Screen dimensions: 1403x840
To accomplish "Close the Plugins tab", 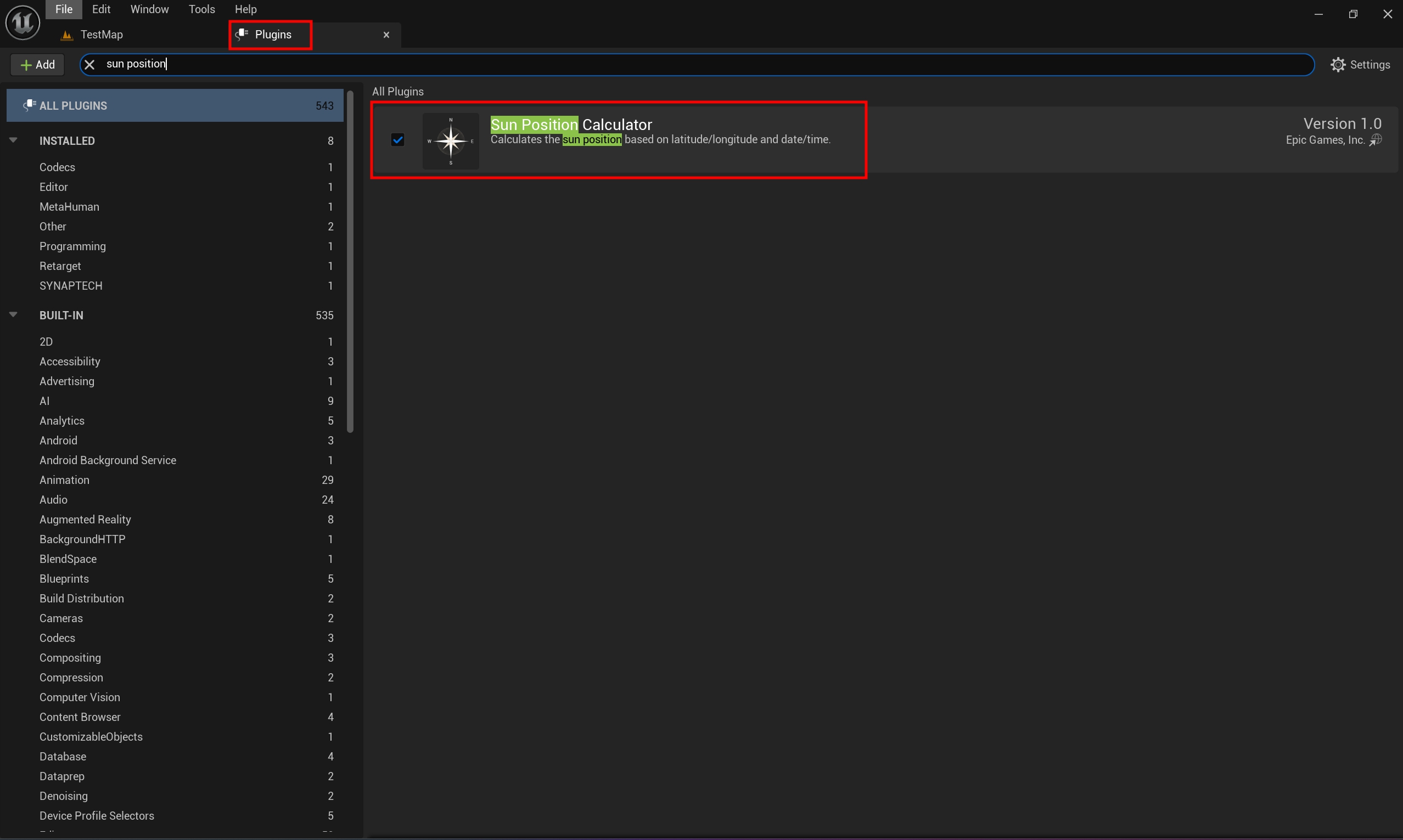I will click(x=386, y=35).
